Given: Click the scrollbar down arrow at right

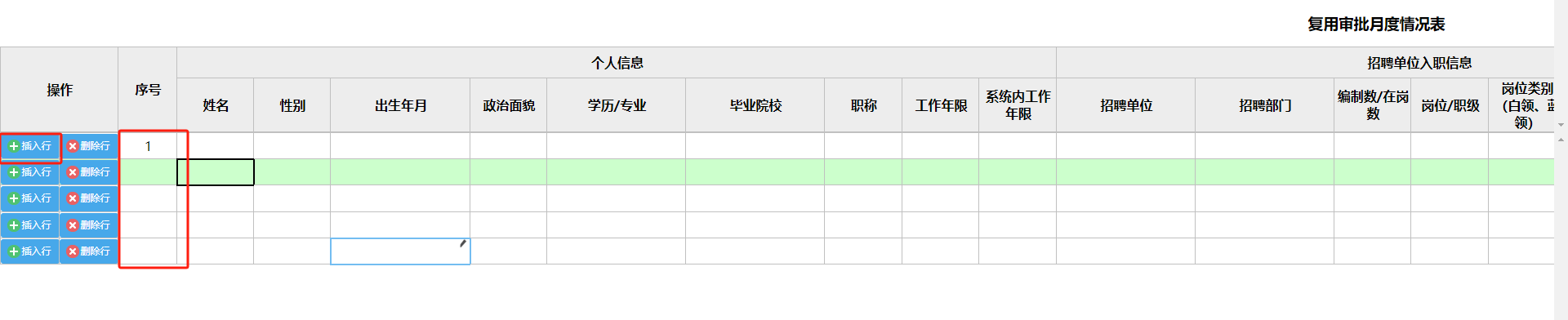Looking at the screenshot, I should [1561, 126].
